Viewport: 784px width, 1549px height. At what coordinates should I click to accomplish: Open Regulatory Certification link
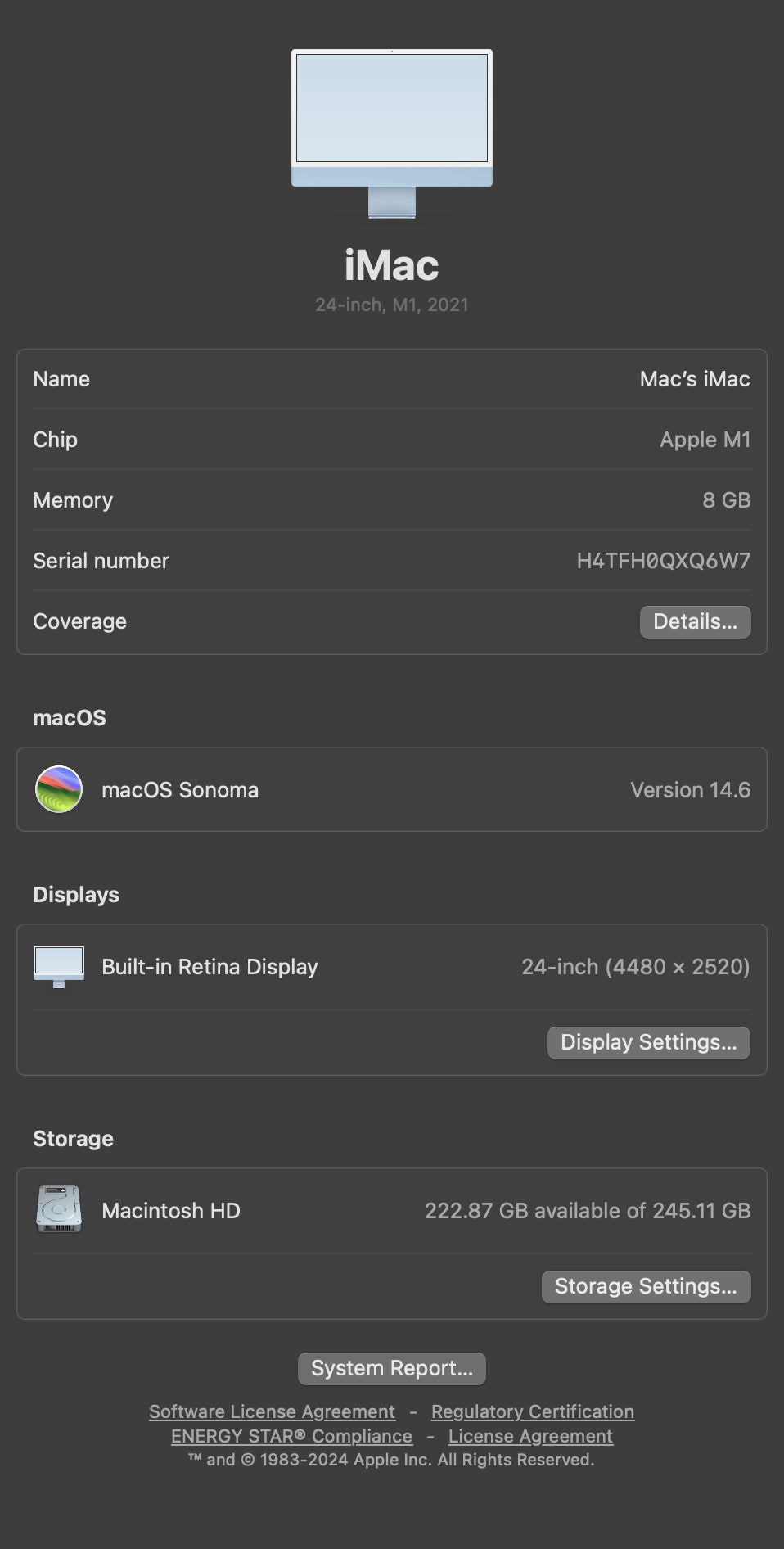[533, 1411]
